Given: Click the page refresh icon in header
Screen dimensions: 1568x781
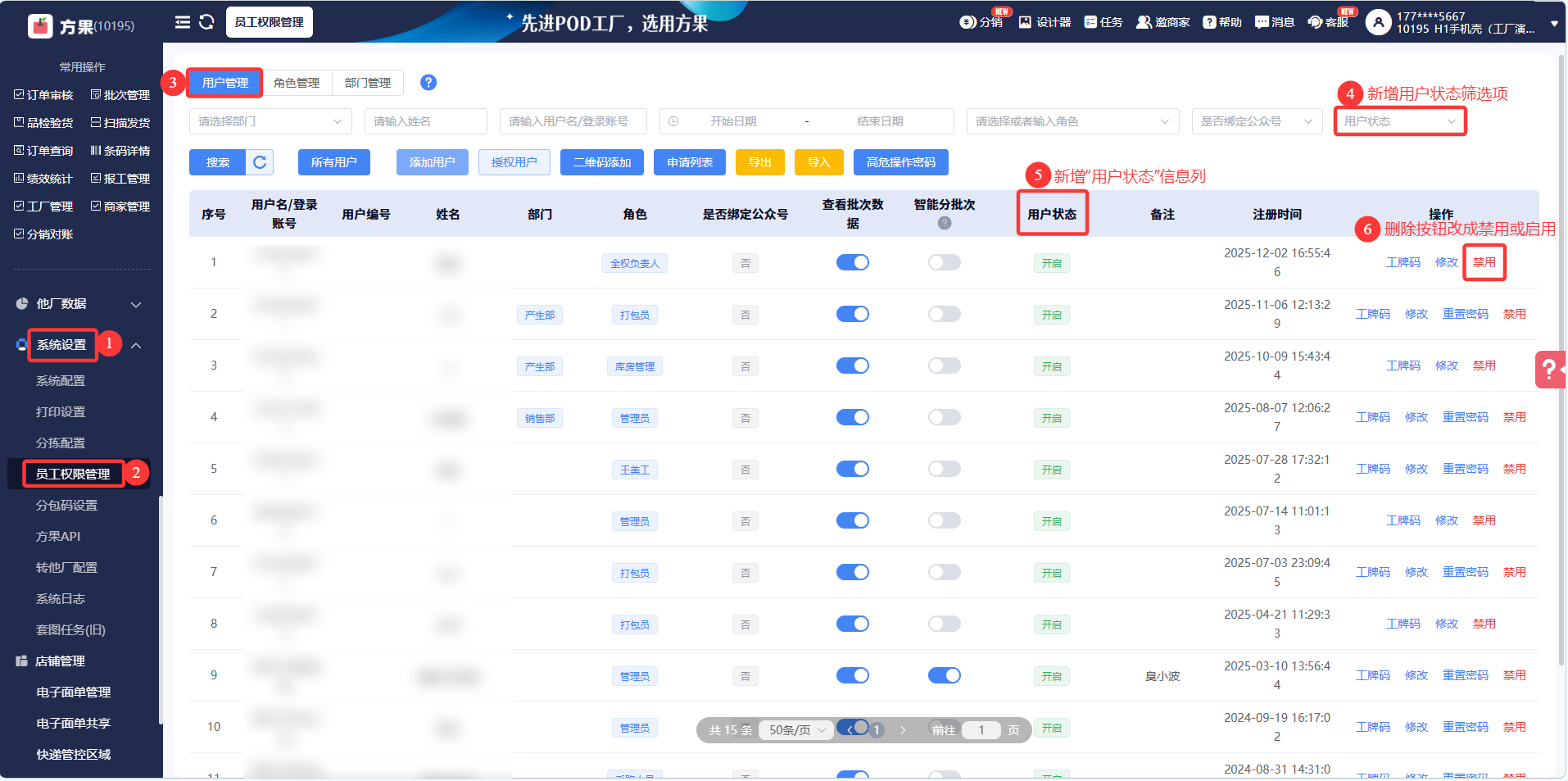Looking at the screenshot, I should 206,22.
